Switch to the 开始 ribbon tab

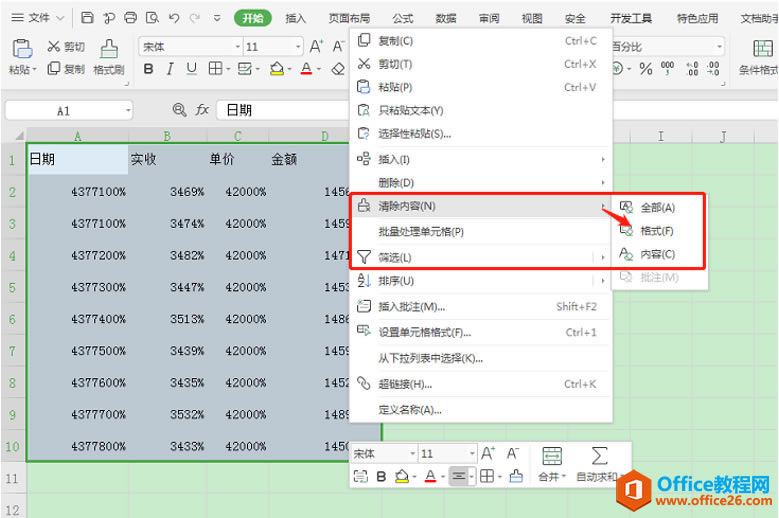(253, 18)
